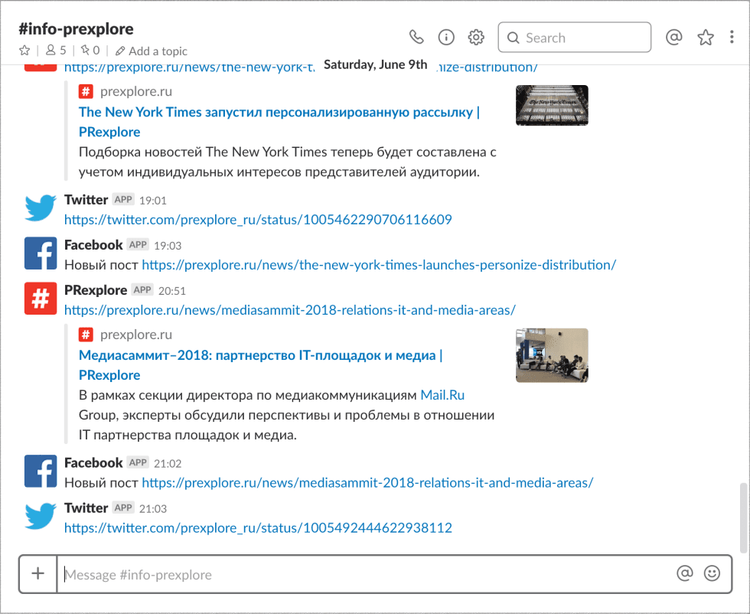
Task: Open more options three-dot menu
Action: pos(731,37)
